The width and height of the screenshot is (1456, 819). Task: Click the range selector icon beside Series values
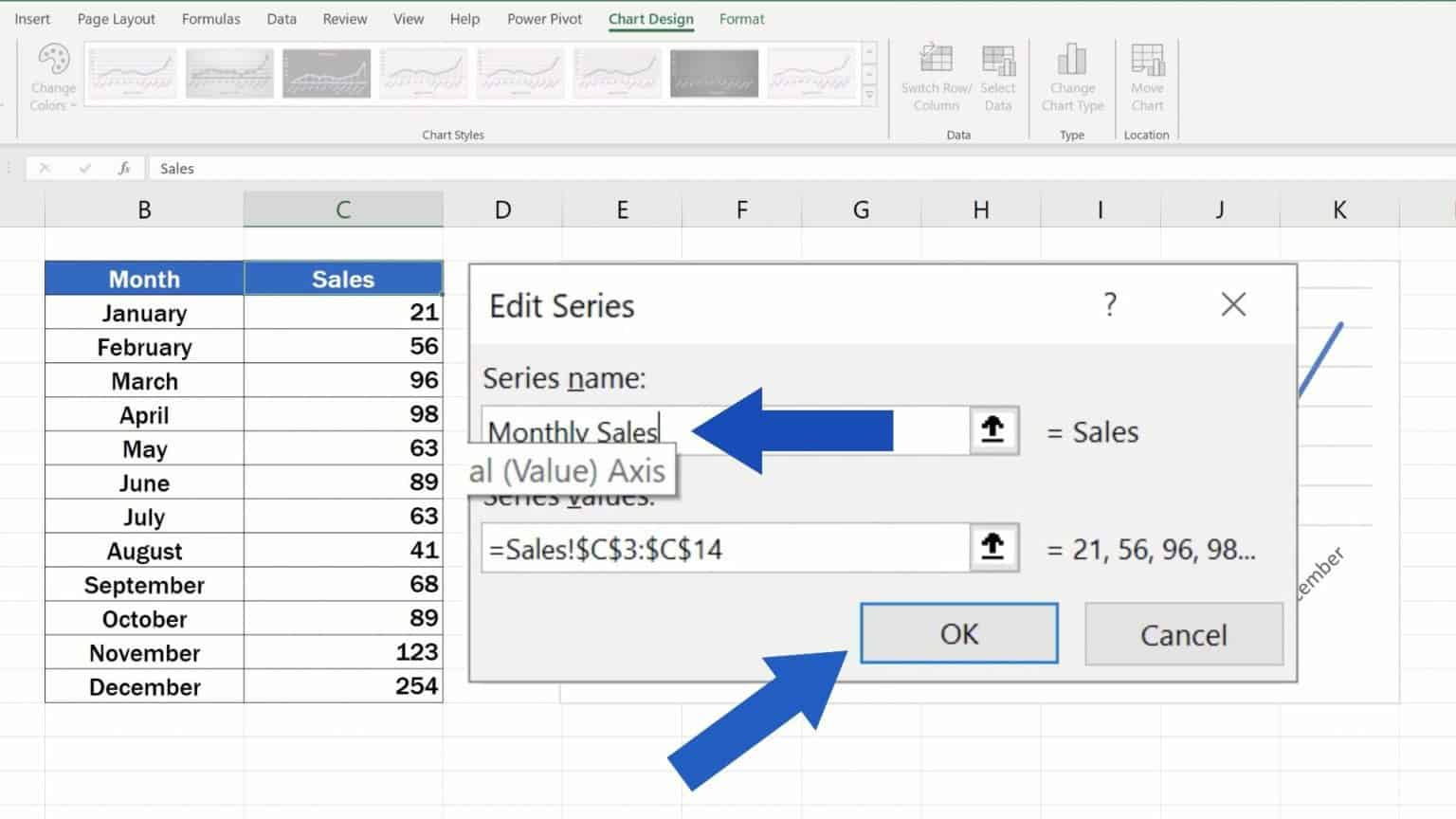pyautogui.click(x=992, y=548)
